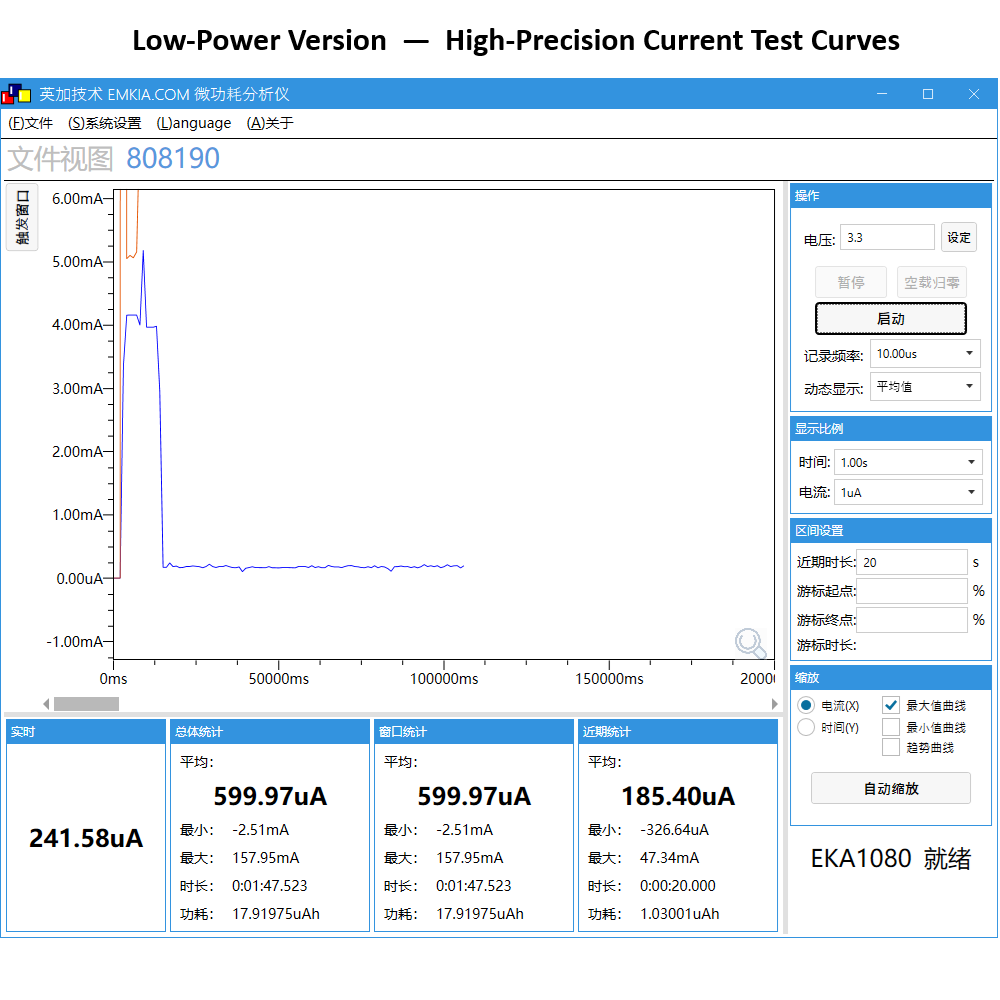This screenshot has width=1000, height=1000.
Task: Open the 时间 scale dropdown showing 1.00s
Action: pyautogui.click(x=907, y=461)
